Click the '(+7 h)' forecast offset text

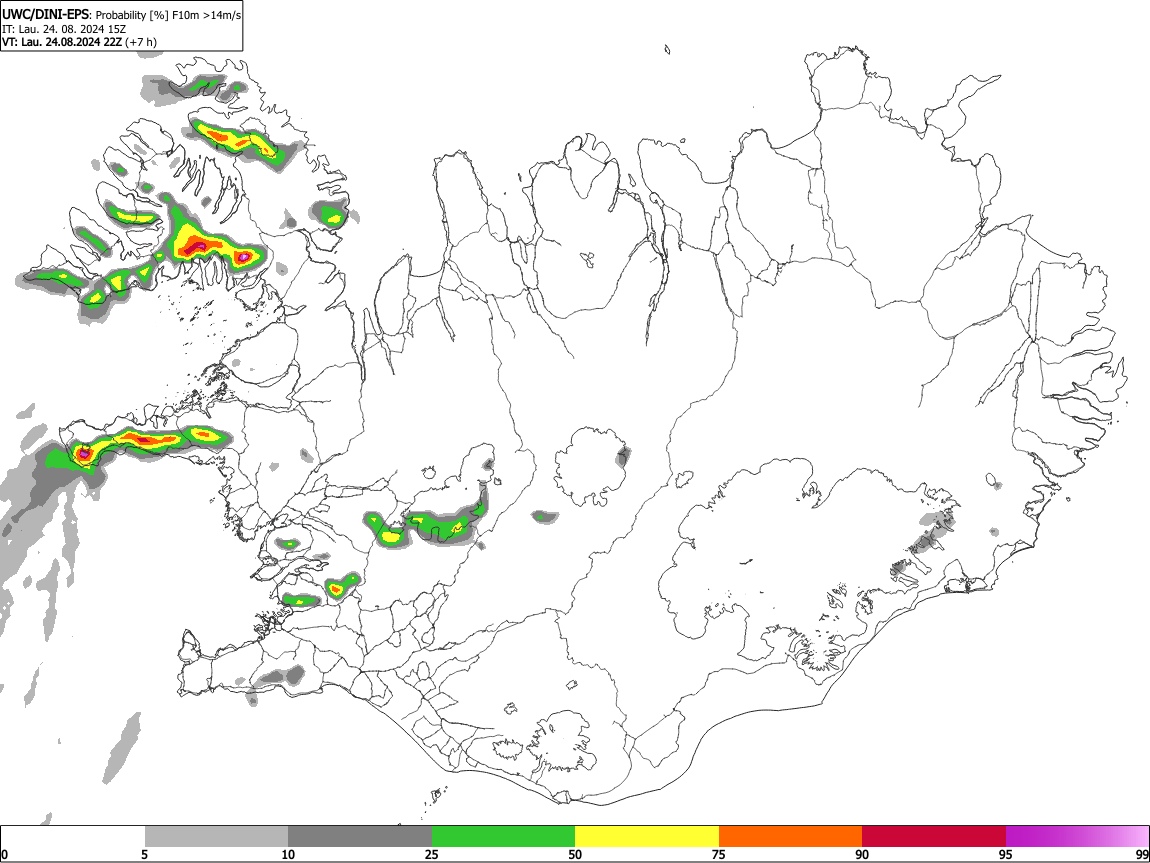click(141, 42)
